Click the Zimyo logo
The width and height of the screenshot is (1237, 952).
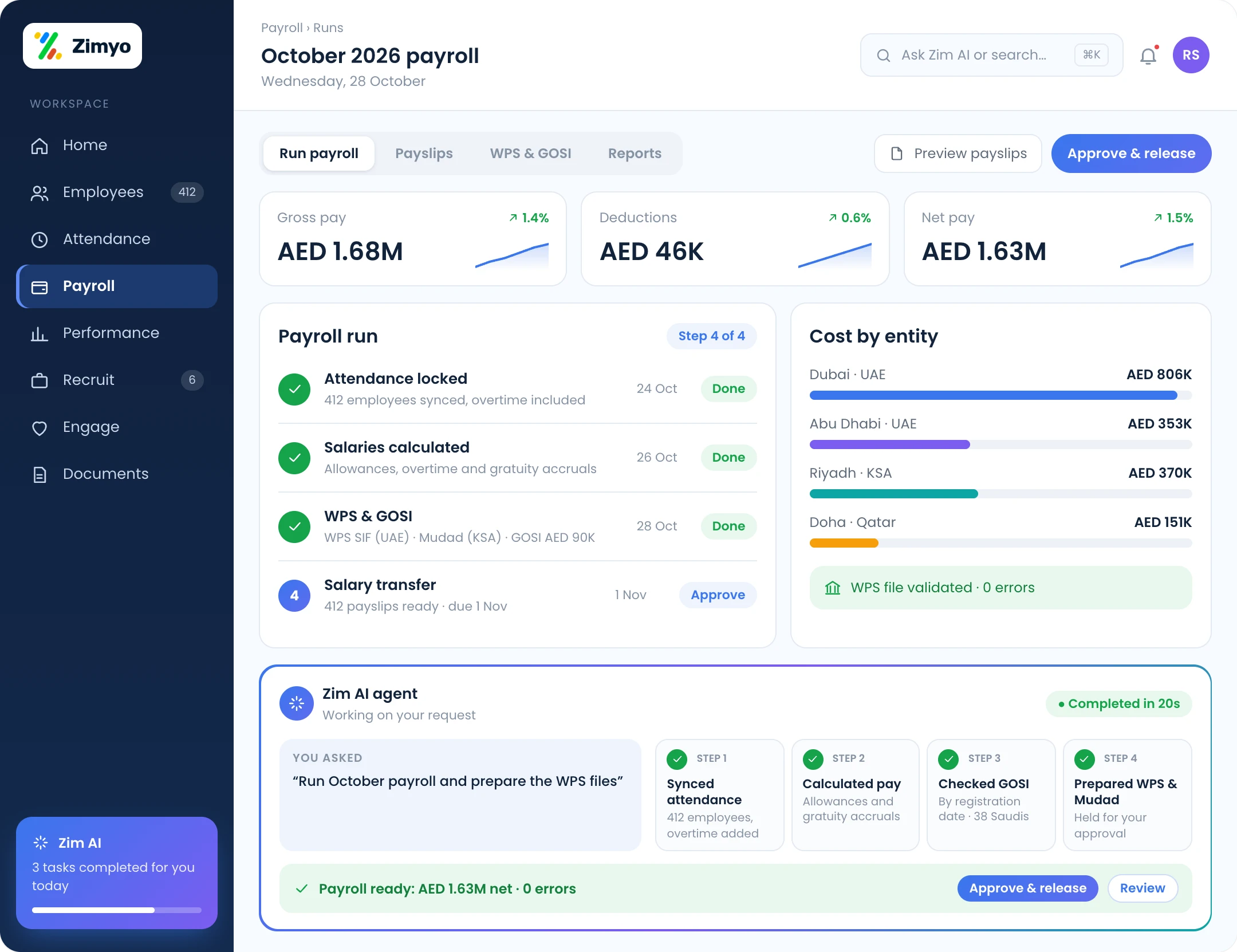click(x=82, y=46)
